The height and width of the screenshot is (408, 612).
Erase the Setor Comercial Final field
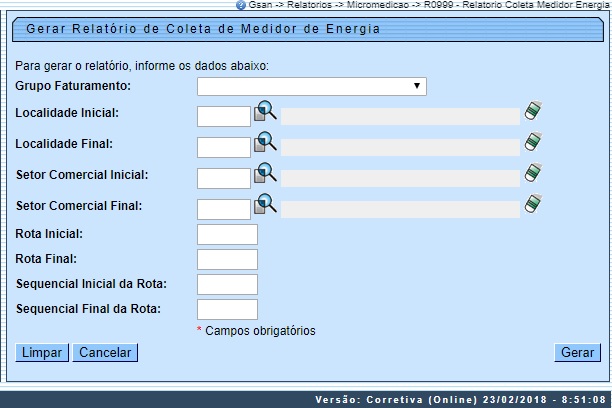coord(533,205)
